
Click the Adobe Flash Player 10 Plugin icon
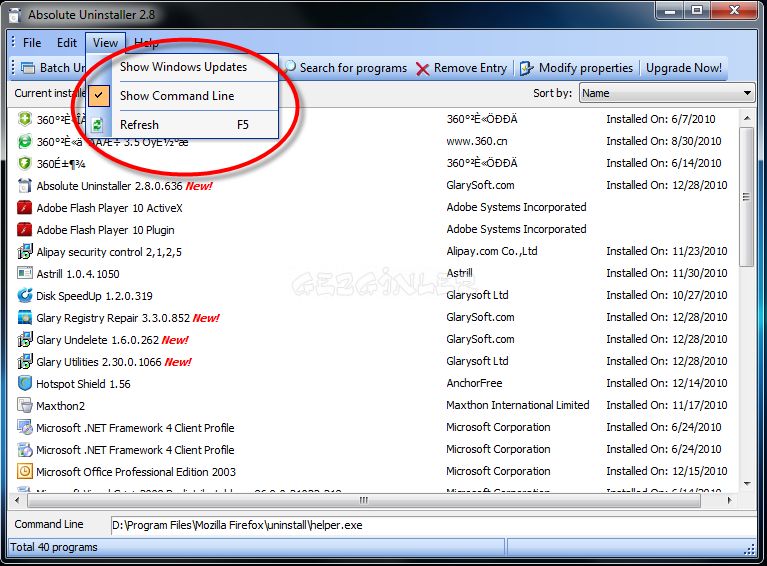tap(24, 229)
